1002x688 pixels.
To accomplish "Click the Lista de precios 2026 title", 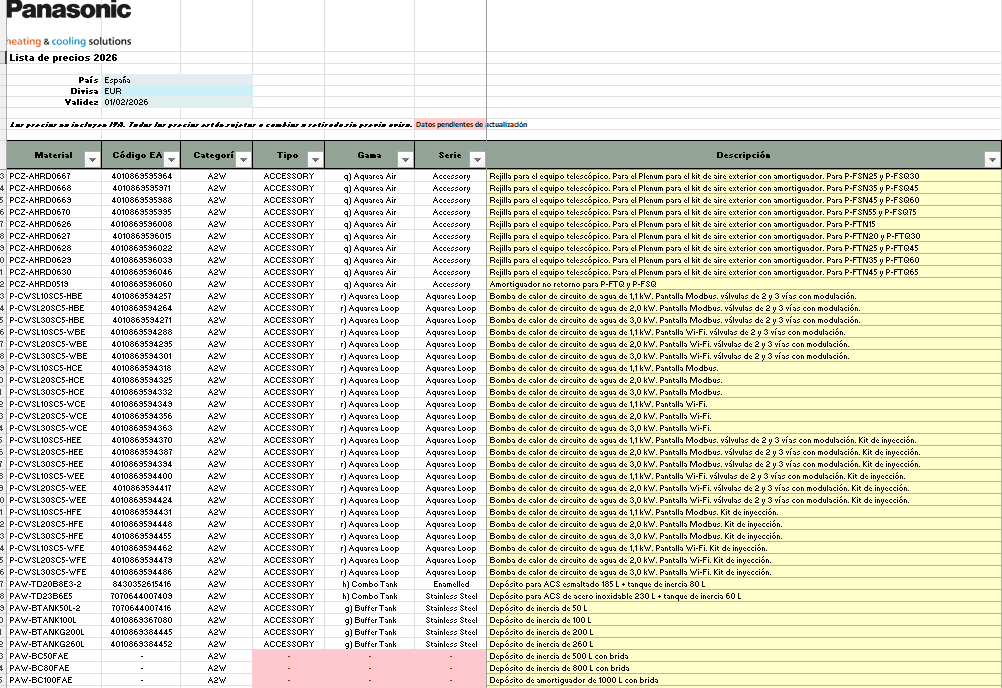I will point(65,57).
